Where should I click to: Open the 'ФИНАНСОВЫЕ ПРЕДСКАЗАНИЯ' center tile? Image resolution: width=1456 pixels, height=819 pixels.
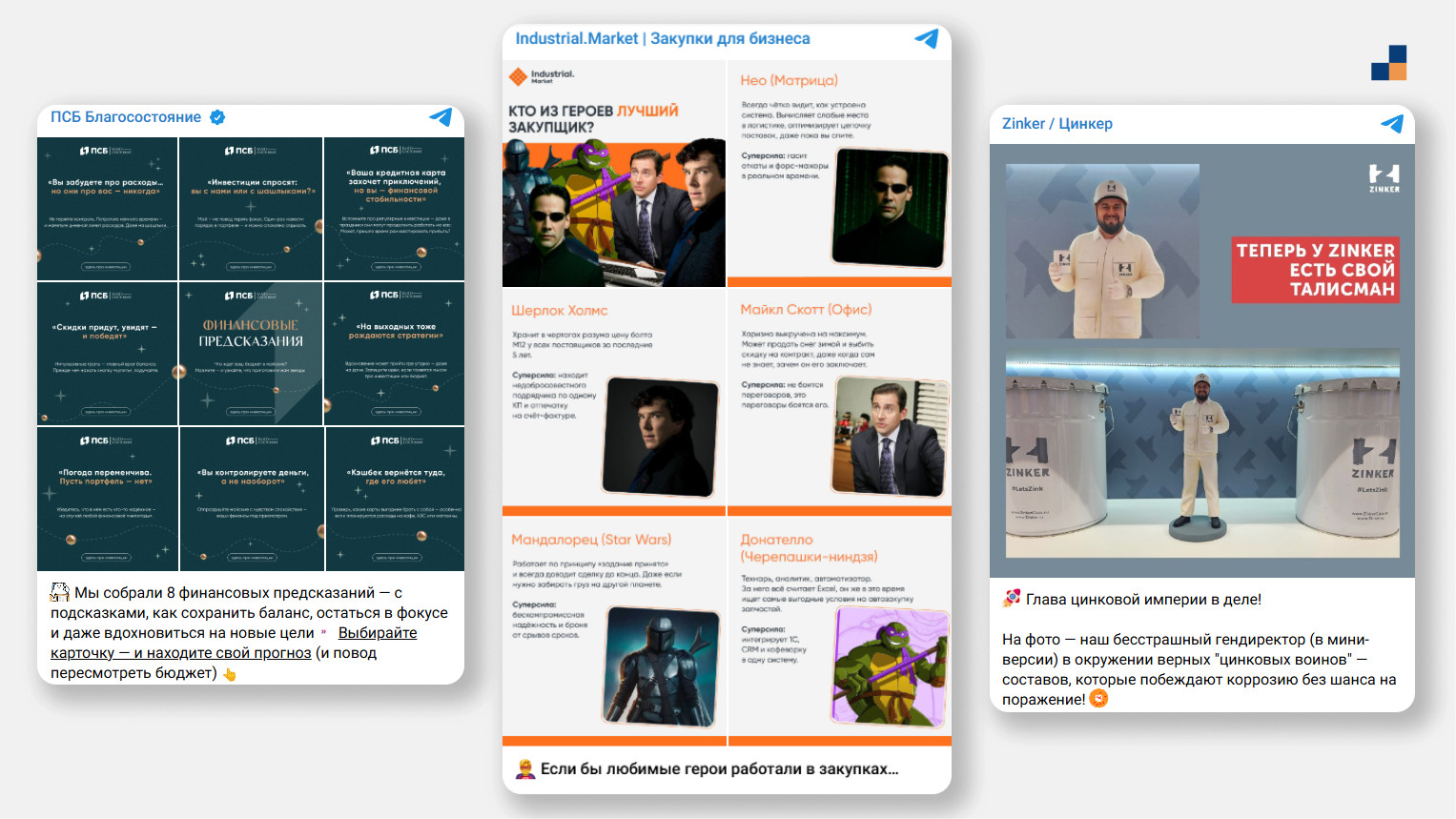251,354
